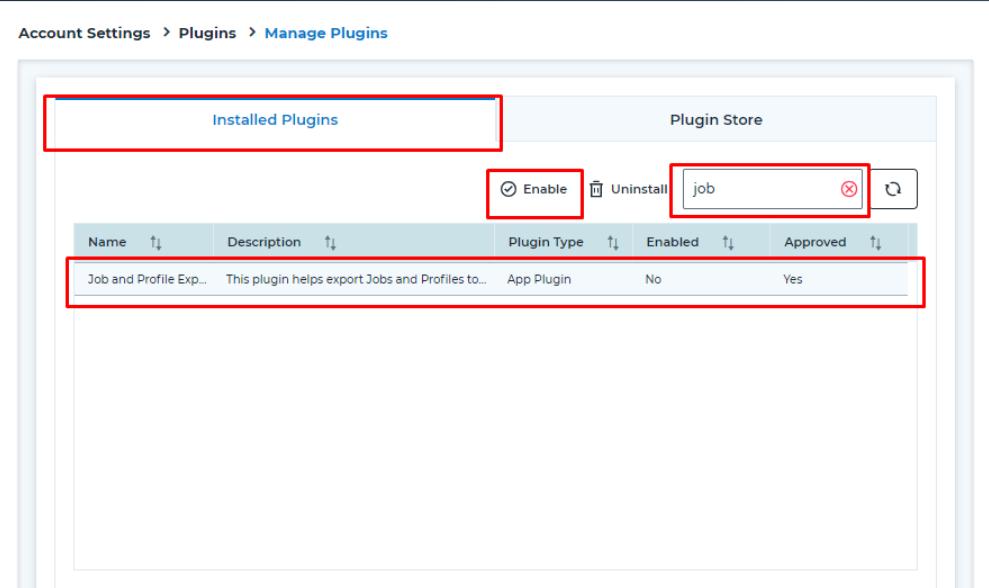Click the checkmark icon on Enable button

tap(510, 188)
